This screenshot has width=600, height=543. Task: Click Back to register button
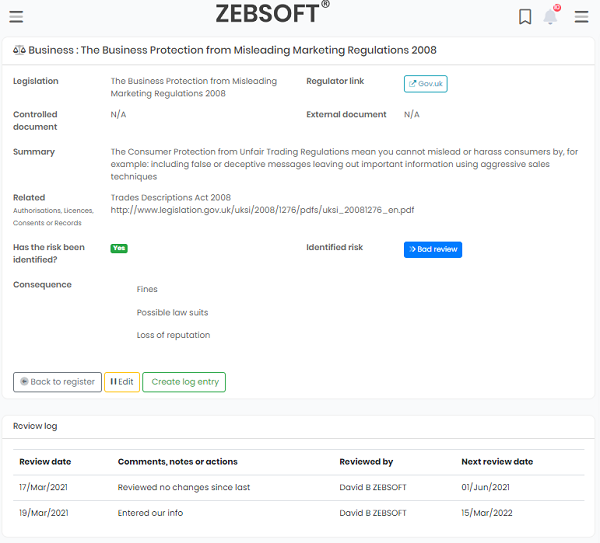pyautogui.click(x=57, y=382)
